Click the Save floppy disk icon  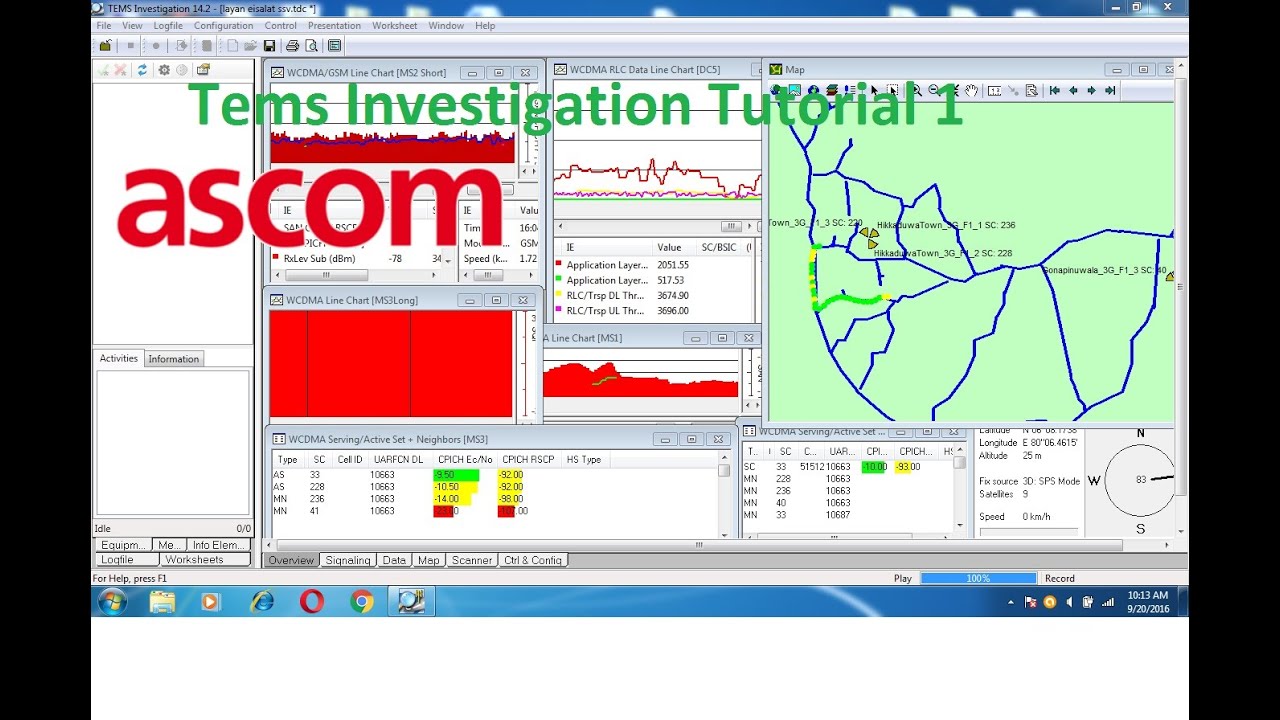tap(269, 45)
